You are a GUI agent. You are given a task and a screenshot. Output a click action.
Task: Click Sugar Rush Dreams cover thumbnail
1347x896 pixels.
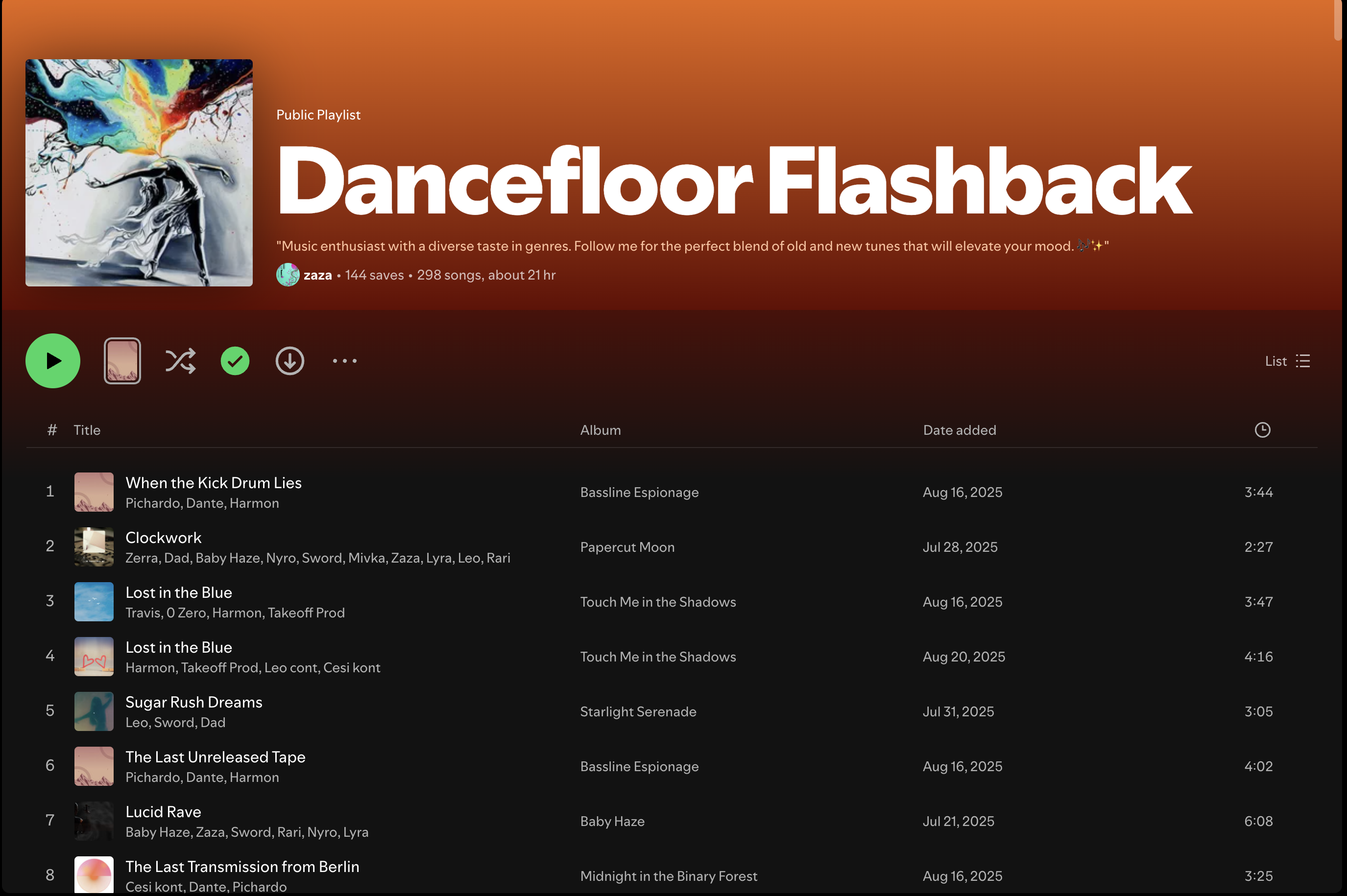click(x=94, y=711)
